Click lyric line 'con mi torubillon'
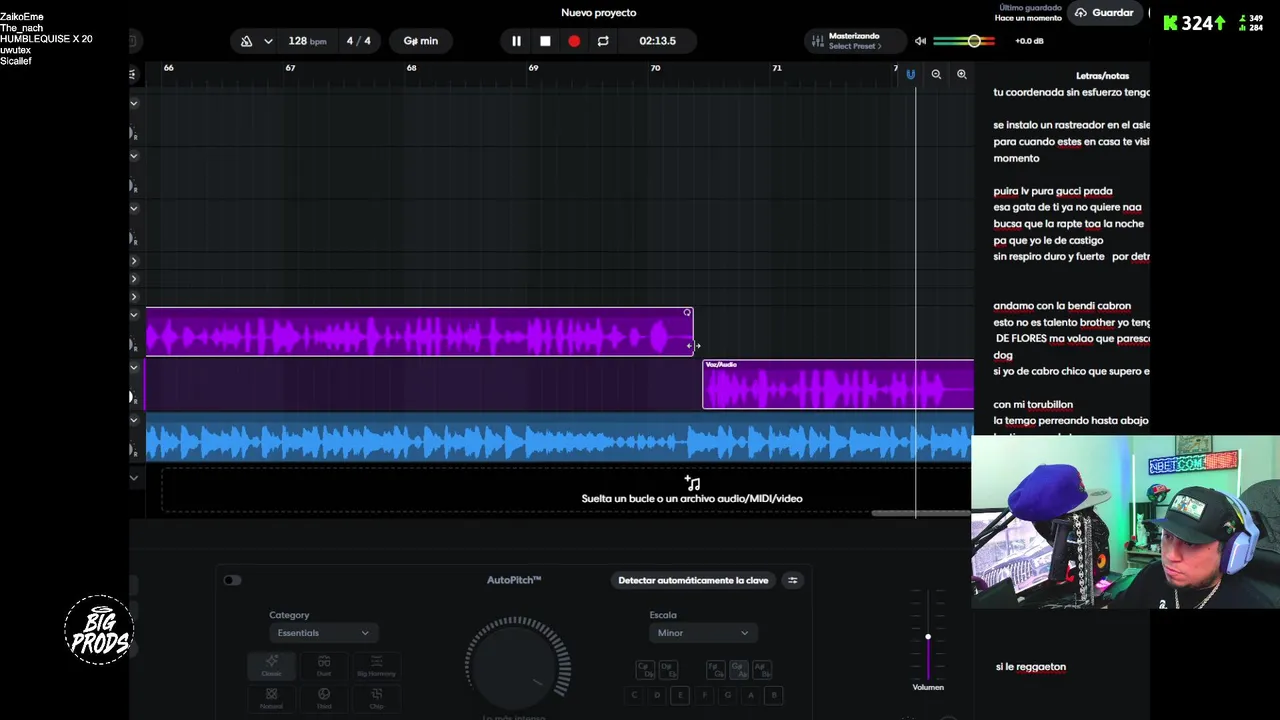The image size is (1280, 720). pyautogui.click(x=1033, y=405)
